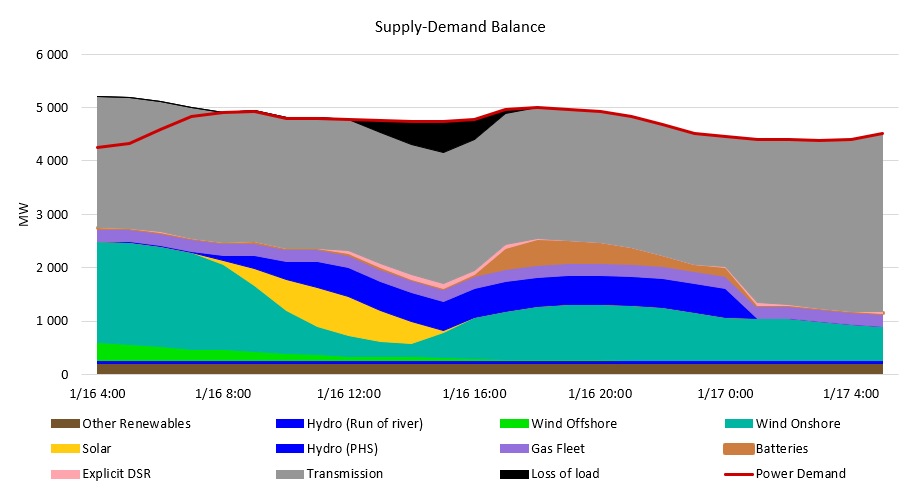Click the '1/16 20:00' x-axis label
The image size is (921, 497).
600,394
